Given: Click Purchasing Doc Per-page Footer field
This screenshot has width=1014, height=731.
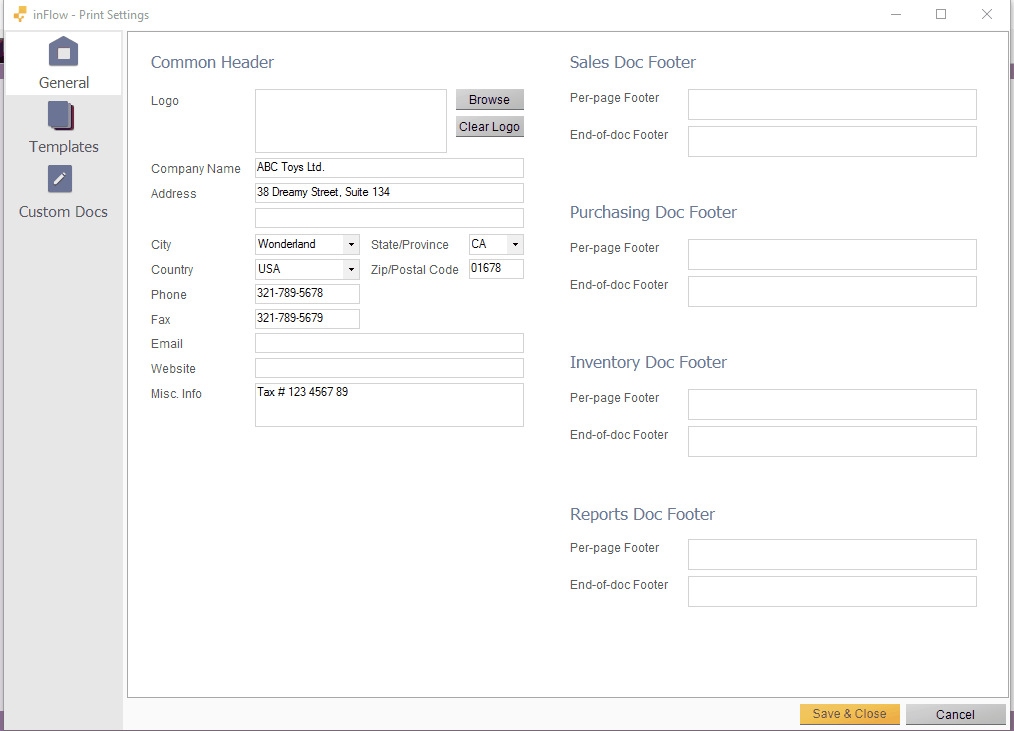Looking at the screenshot, I should [x=832, y=254].
